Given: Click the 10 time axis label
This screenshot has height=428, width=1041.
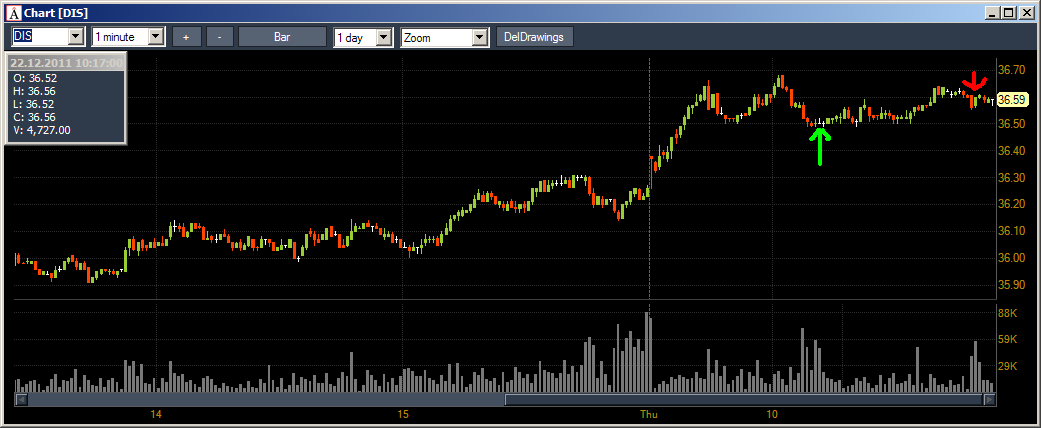Looking at the screenshot, I should [x=772, y=415].
